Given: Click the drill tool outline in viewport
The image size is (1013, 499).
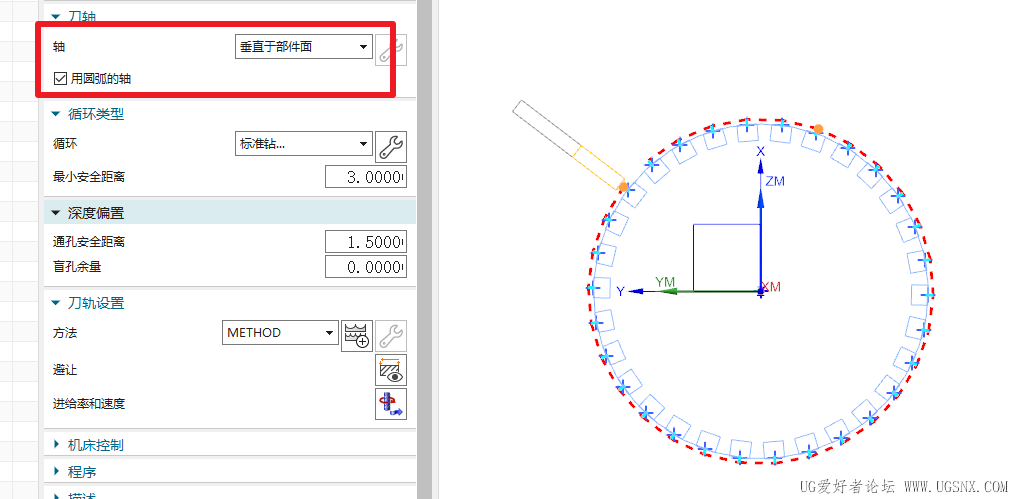Looking at the screenshot, I should [x=569, y=145].
